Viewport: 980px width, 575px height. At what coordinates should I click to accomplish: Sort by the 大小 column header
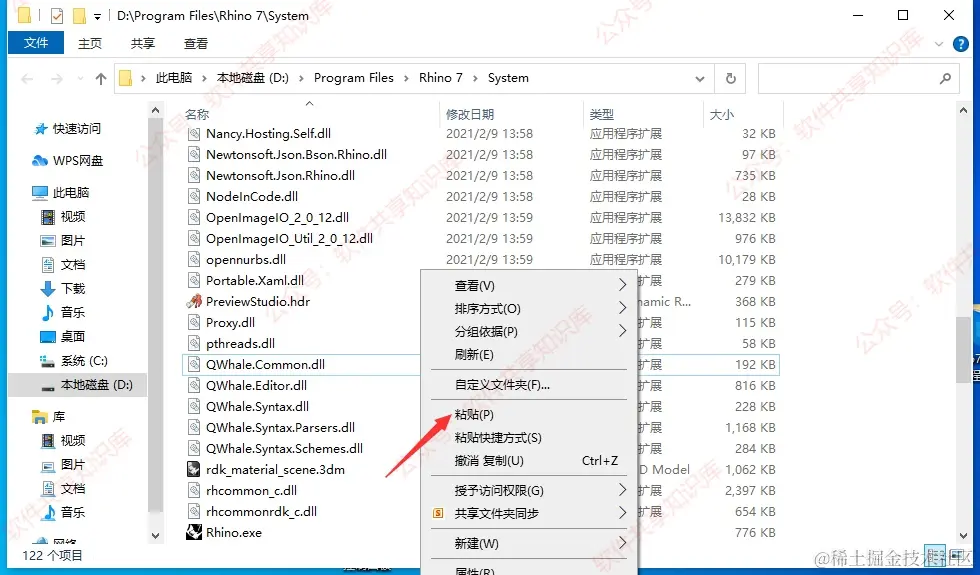click(722, 114)
